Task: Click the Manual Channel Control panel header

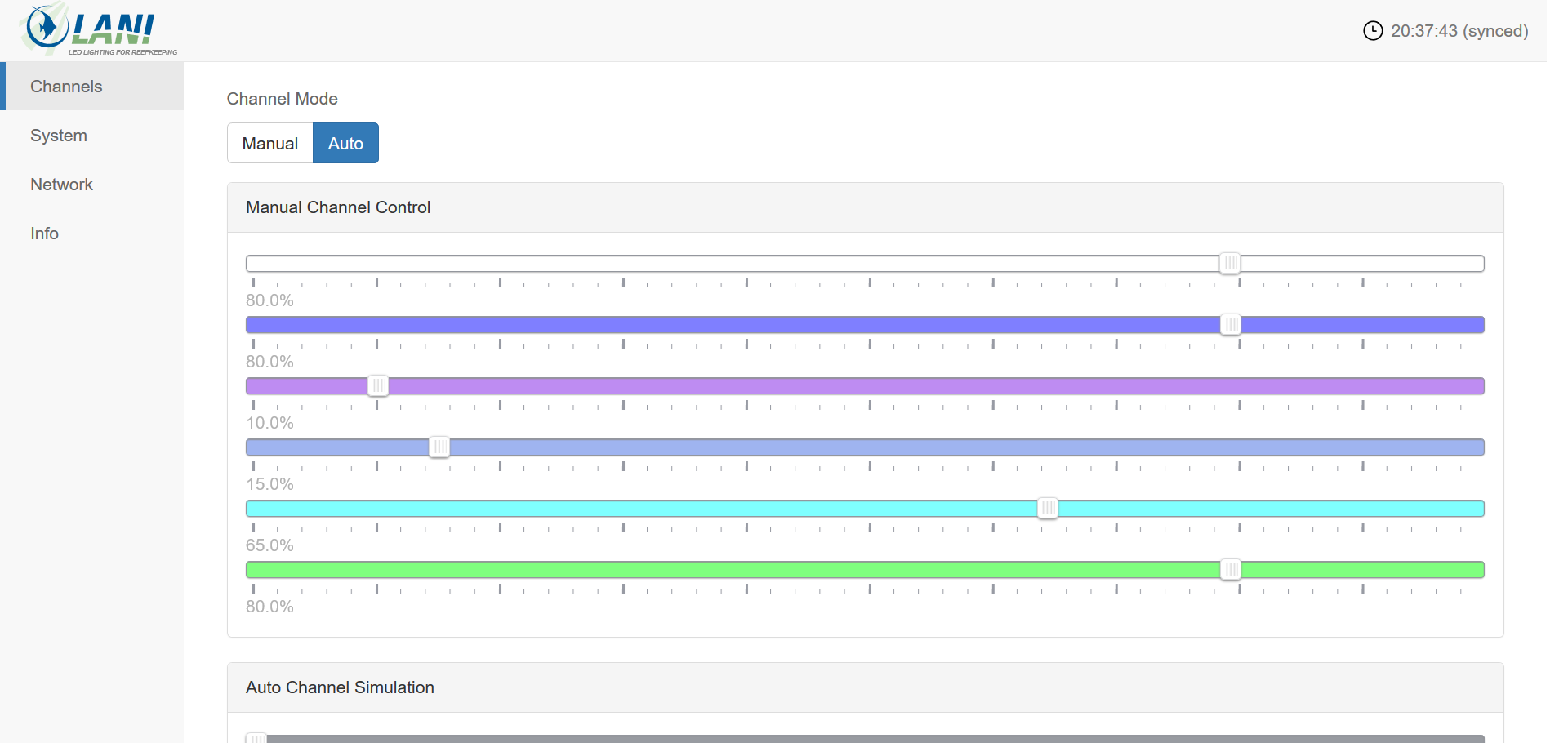Action: pos(338,207)
